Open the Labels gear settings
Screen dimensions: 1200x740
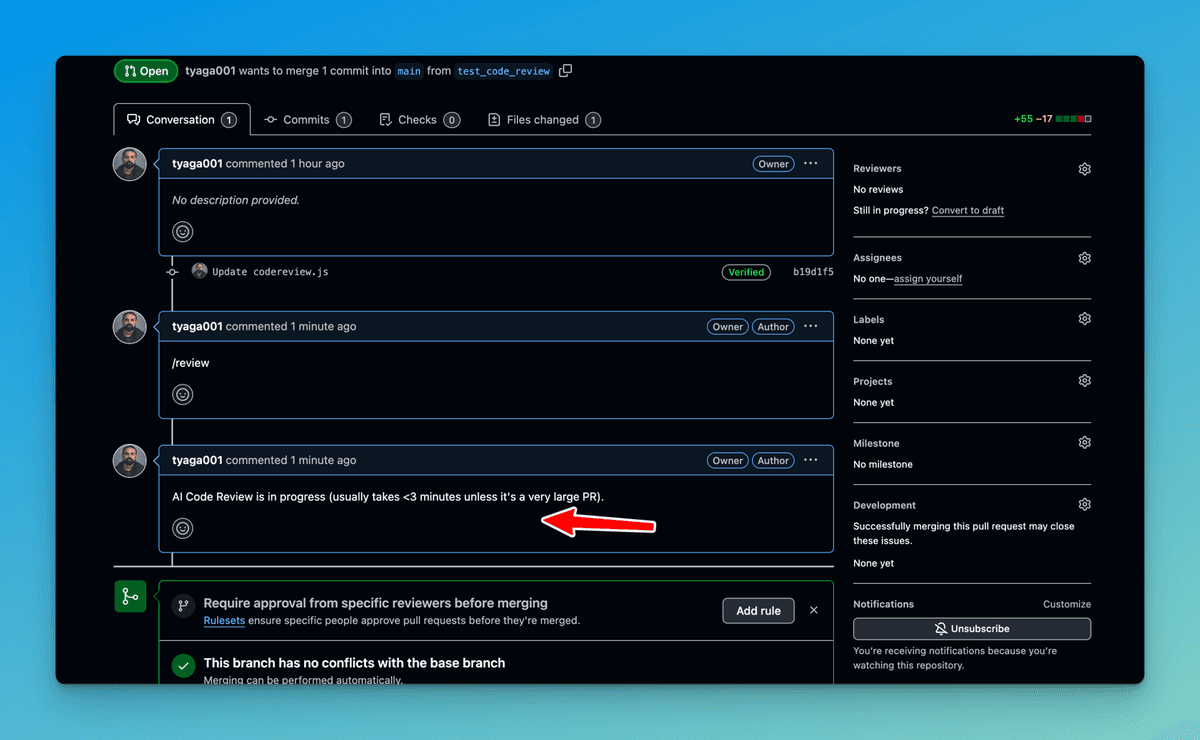1084,319
